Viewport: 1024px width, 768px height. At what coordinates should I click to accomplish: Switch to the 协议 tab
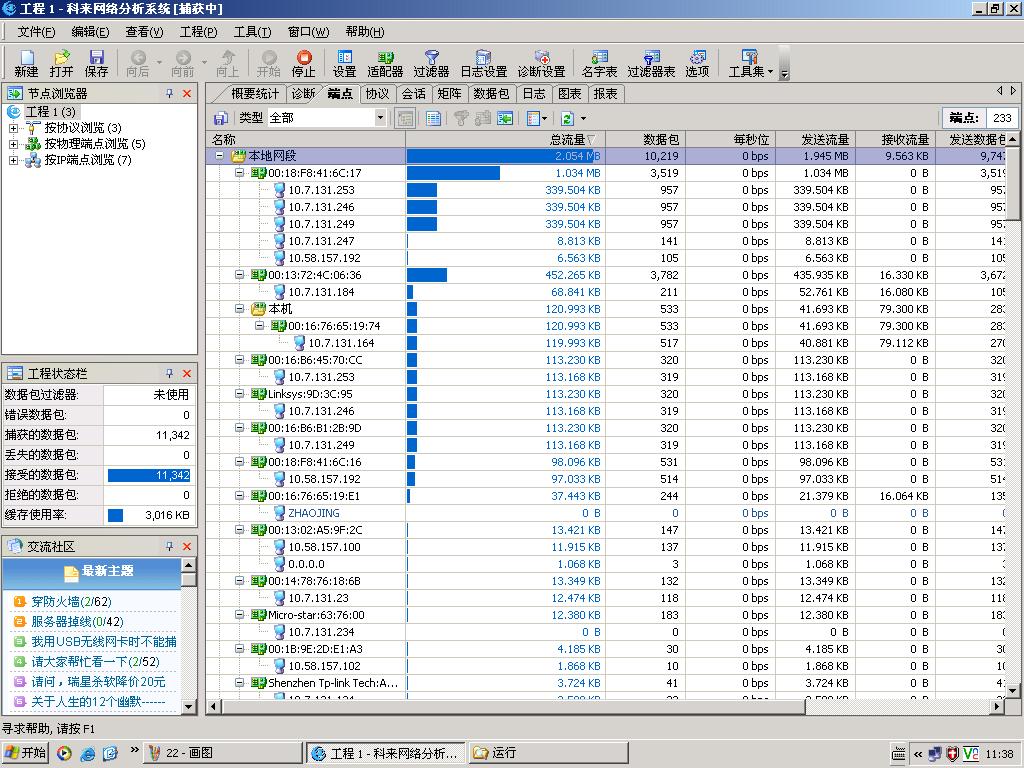(377, 94)
